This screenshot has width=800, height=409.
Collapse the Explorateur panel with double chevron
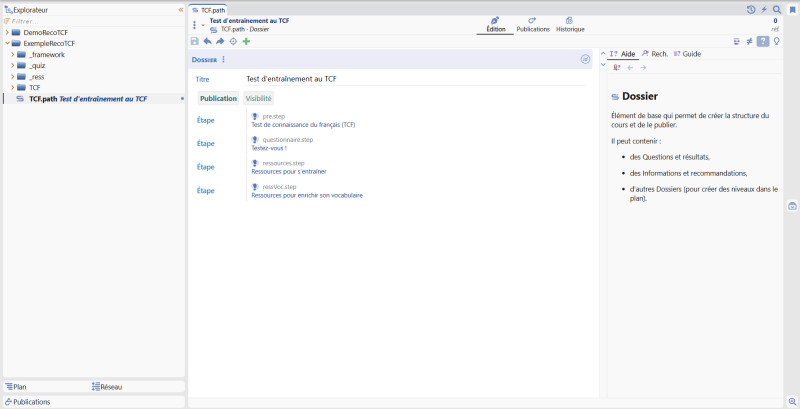181,10
